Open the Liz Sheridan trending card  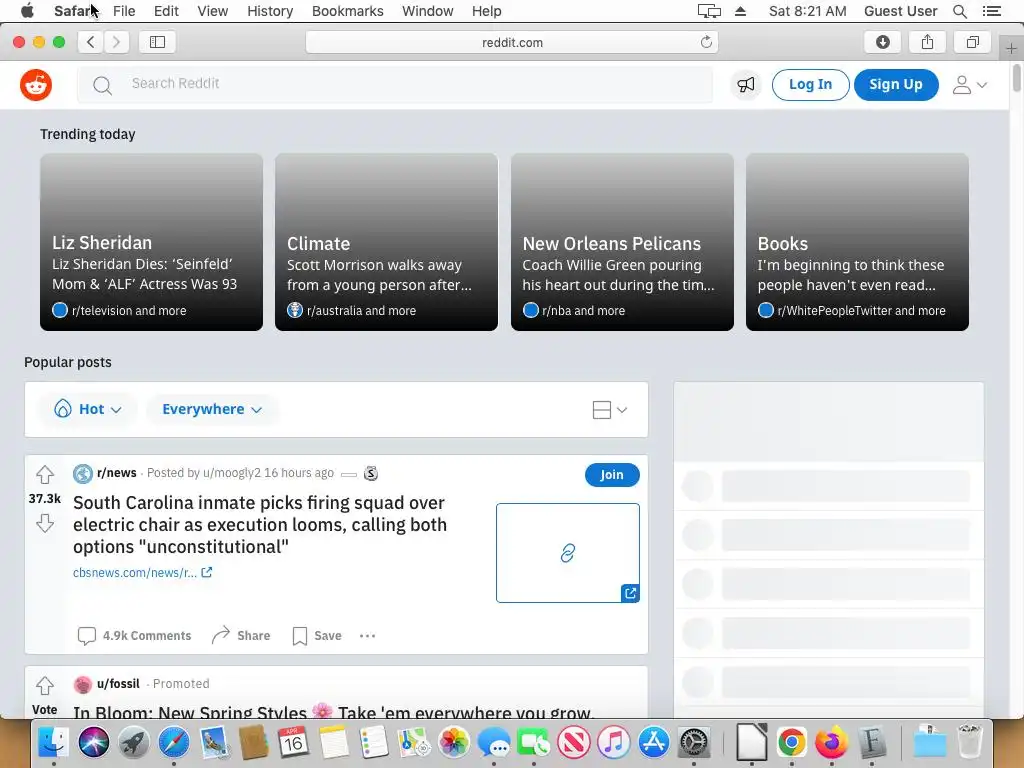pos(152,242)
